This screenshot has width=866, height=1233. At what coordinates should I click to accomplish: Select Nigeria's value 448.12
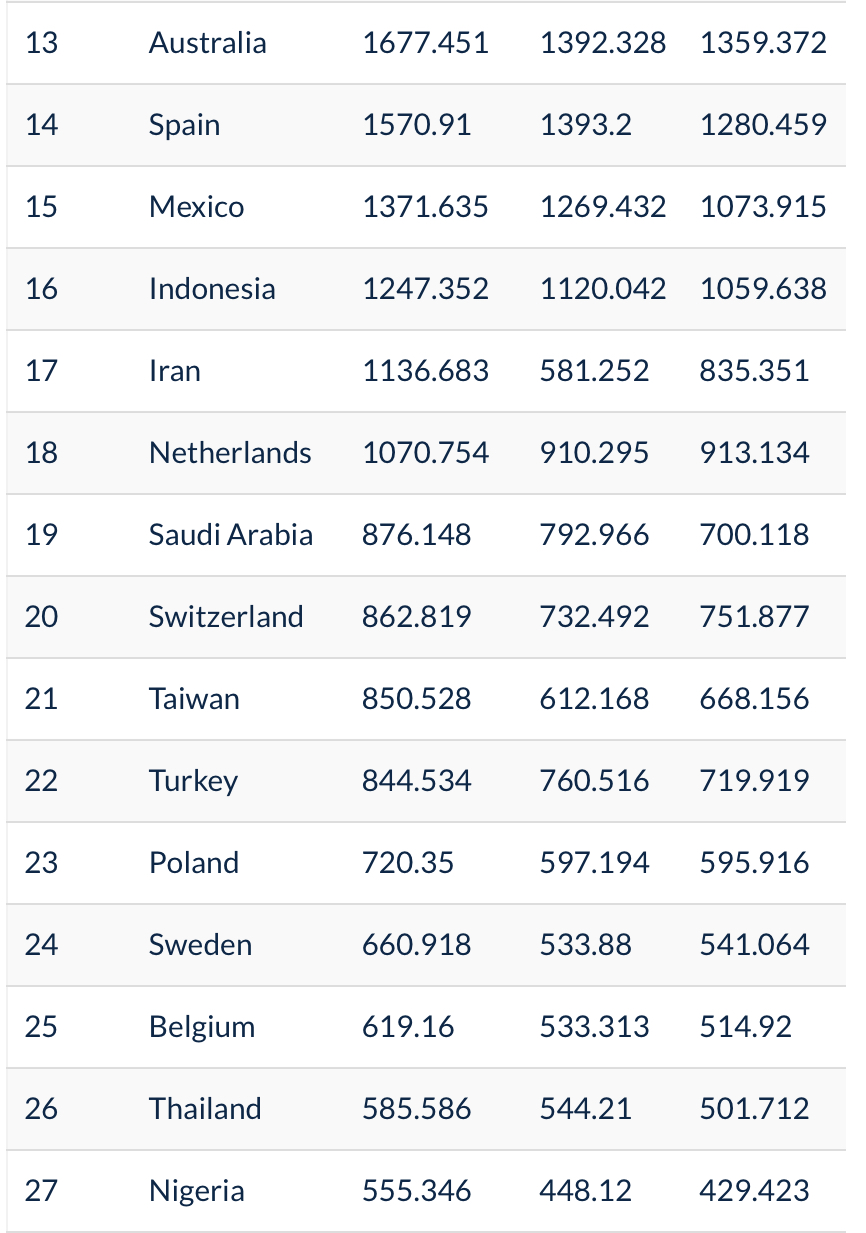[x=586, y=1191]
